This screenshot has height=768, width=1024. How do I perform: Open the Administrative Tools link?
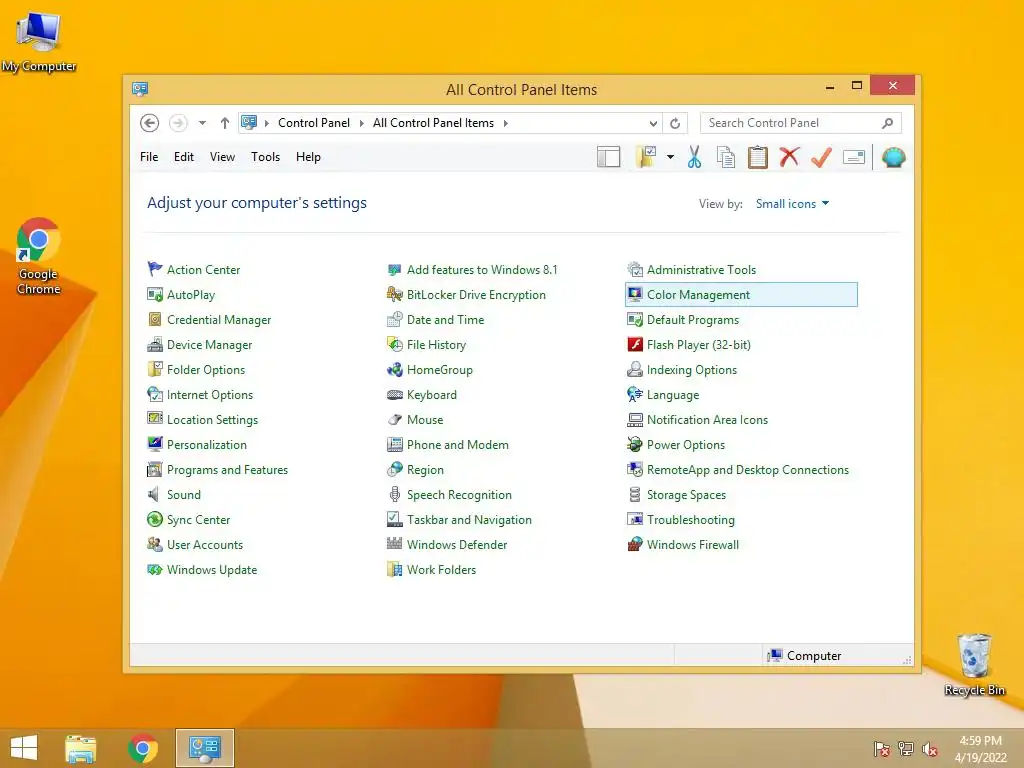coord(701,270)
